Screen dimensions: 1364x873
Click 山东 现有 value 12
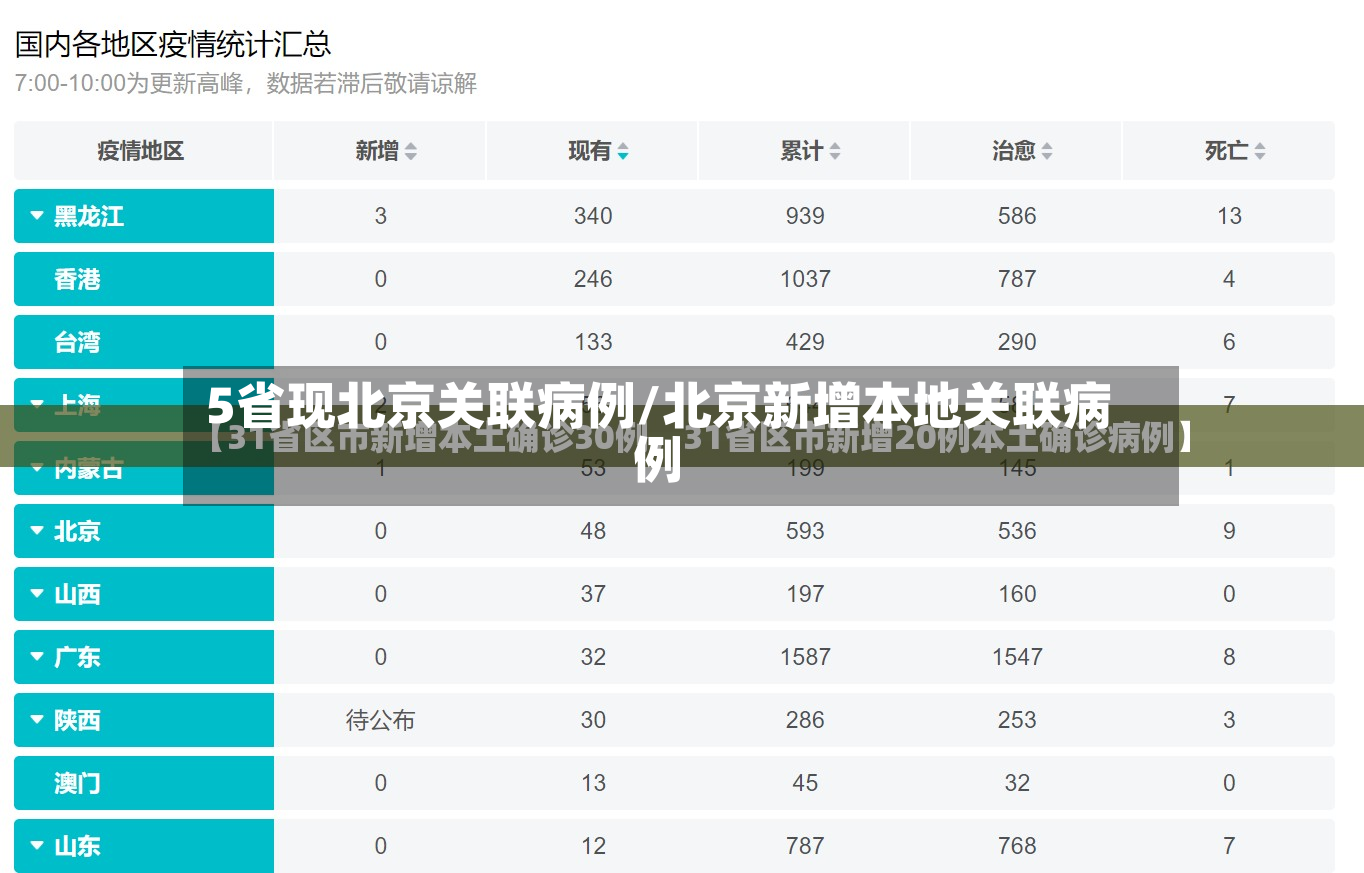(593, 846)
